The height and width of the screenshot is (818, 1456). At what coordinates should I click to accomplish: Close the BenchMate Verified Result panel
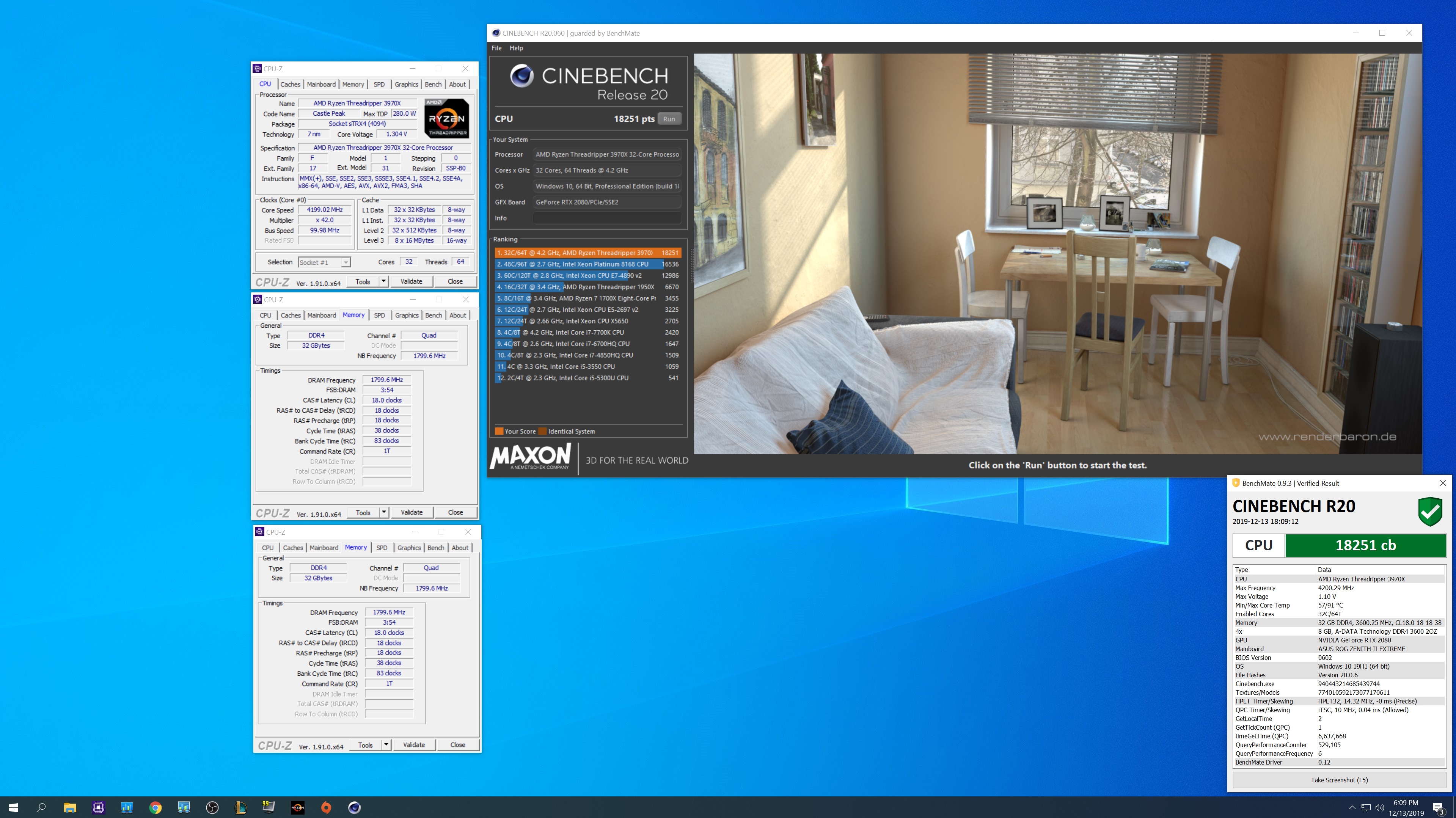[1442, 483]
